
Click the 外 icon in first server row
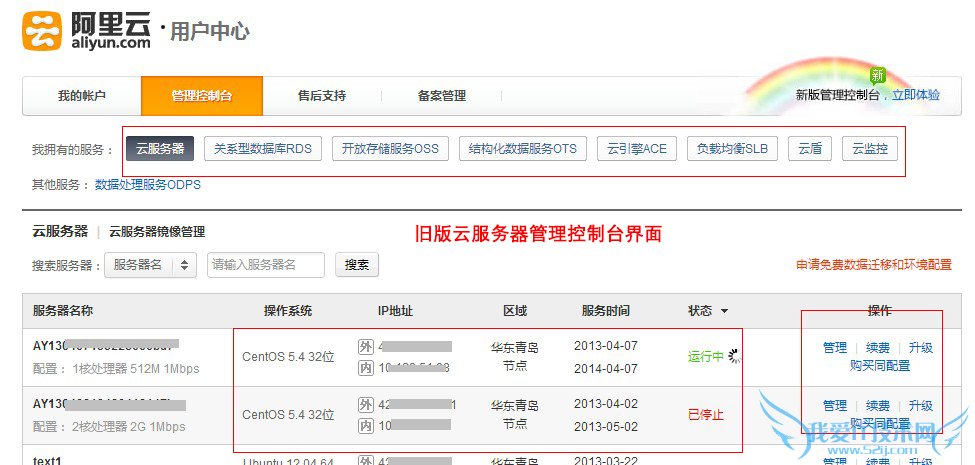[366, 347]
